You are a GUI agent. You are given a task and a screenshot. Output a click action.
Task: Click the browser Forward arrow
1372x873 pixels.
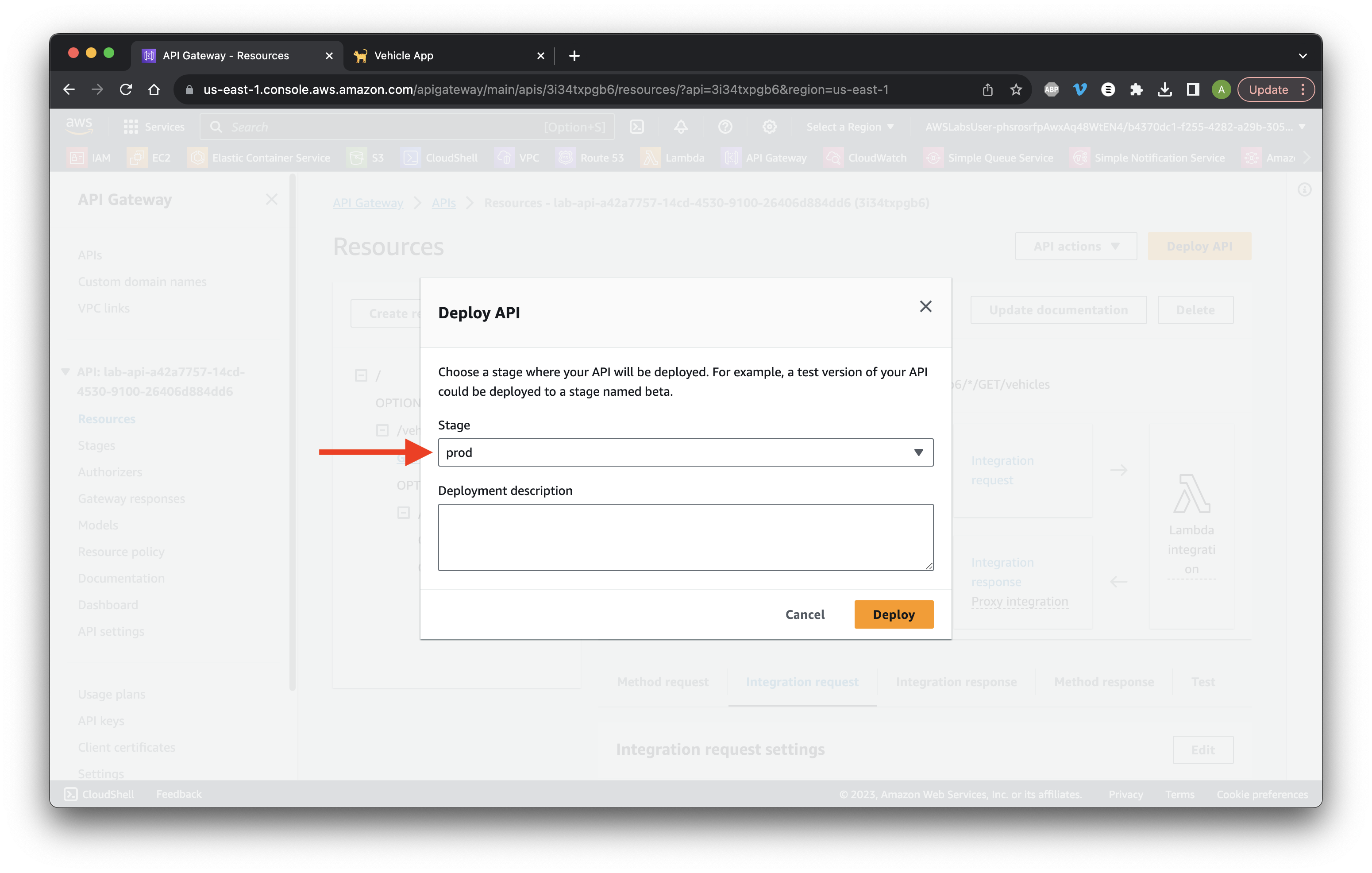pos(97,89)
